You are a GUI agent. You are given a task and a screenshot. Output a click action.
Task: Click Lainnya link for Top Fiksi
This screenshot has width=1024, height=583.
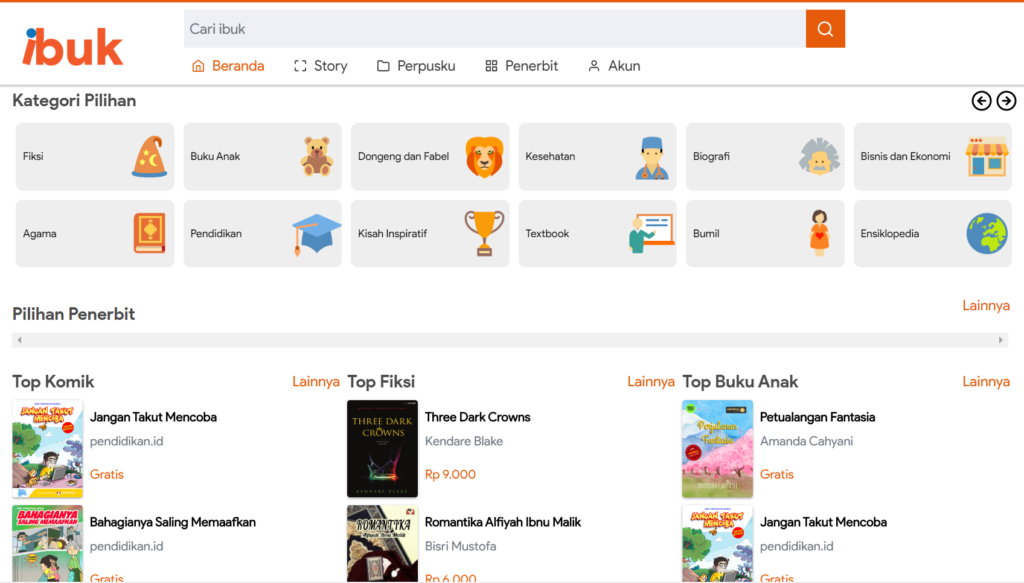[650, 382]
